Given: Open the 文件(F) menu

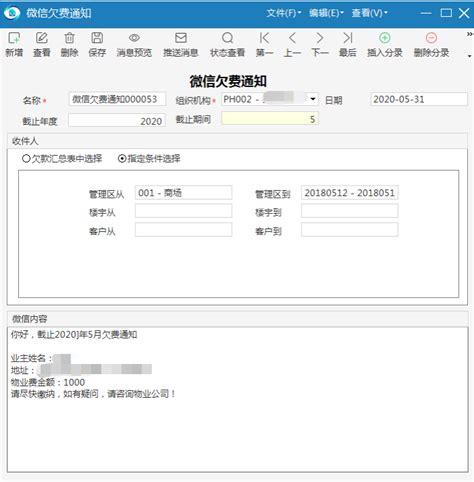Looking at the screenshot, I should (x=283, y=13).
